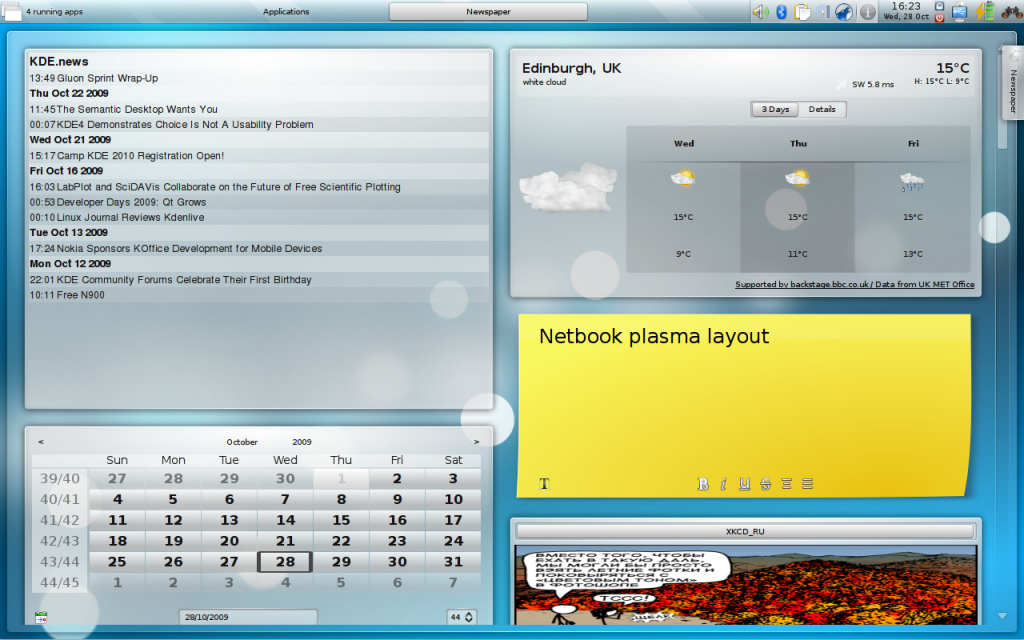Select the 3 Days weather tab
Image resolution: width=1024 pixels, height=640 pixels.
774,109
